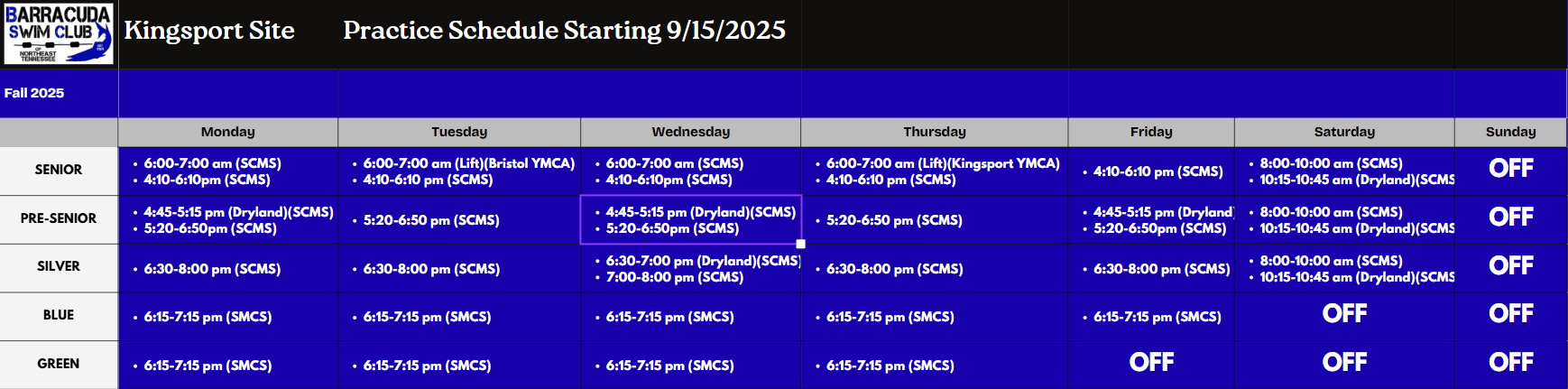Click the PRE-SENIOR row label cell

[59, 218]
